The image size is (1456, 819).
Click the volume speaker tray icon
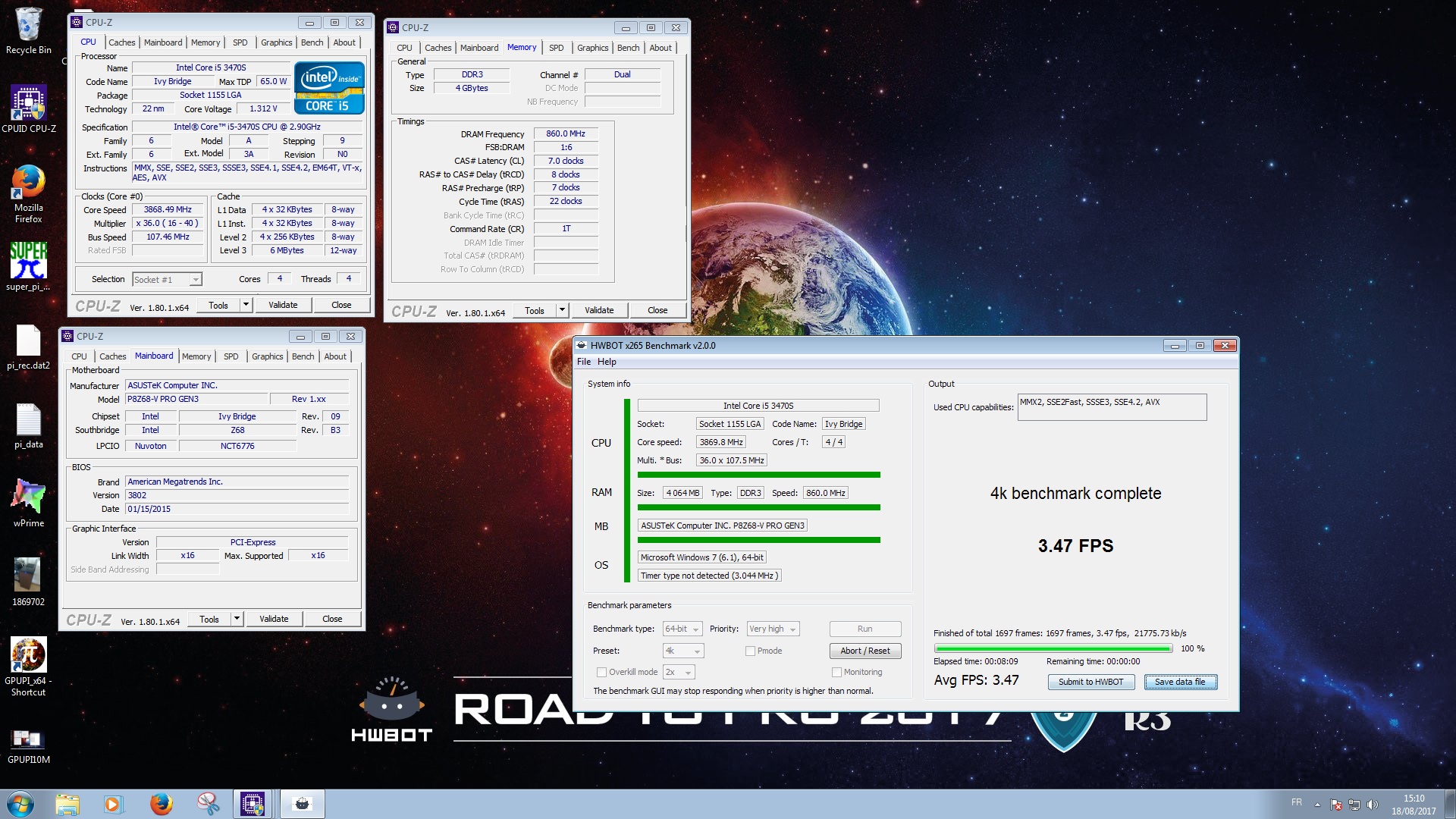point(1372,805)
